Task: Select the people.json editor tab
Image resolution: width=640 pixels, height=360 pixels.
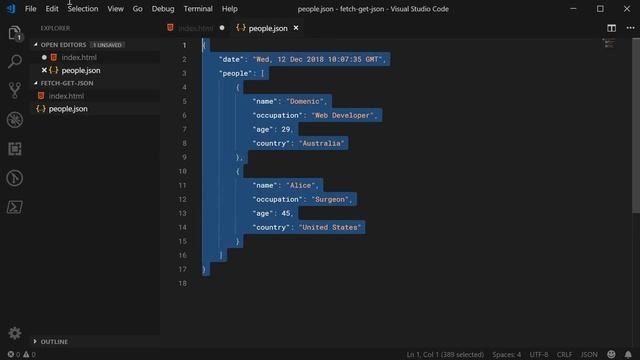Action: tap(267, 28)
